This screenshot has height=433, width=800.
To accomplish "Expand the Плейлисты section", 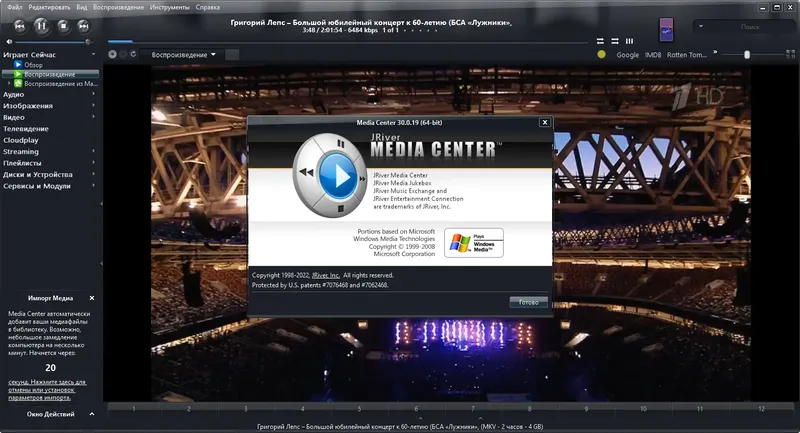I will point(93,163).
